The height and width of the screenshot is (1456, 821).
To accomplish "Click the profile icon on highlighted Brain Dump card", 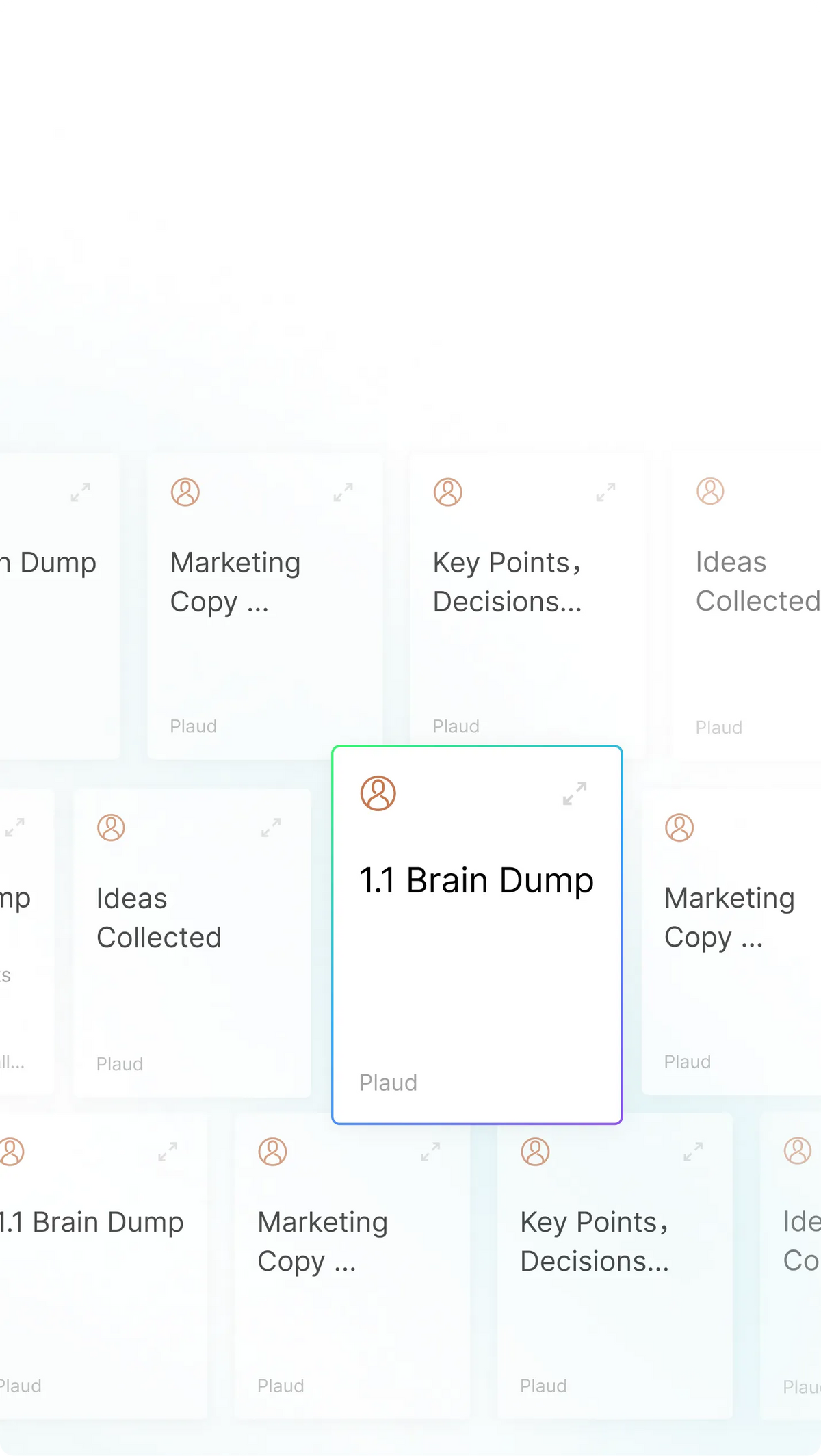I will 378,793.
